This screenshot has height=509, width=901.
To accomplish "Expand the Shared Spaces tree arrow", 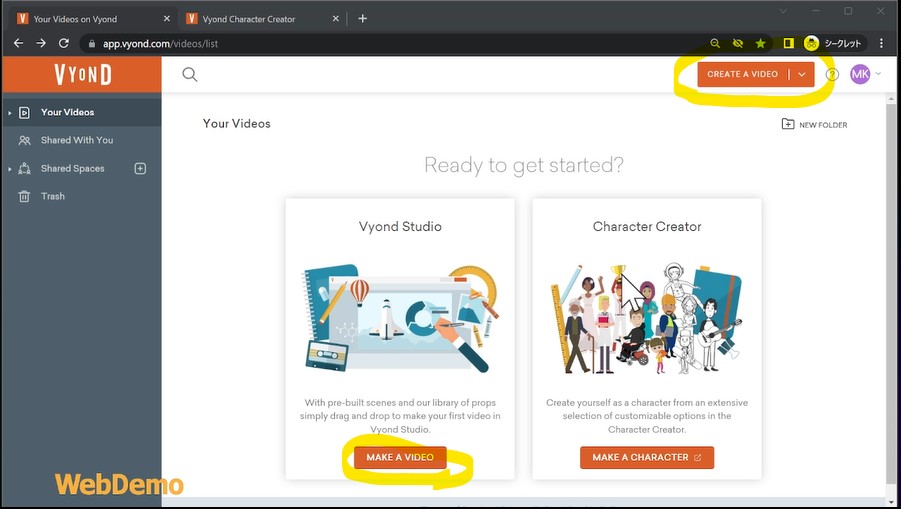I will [10, 169].
